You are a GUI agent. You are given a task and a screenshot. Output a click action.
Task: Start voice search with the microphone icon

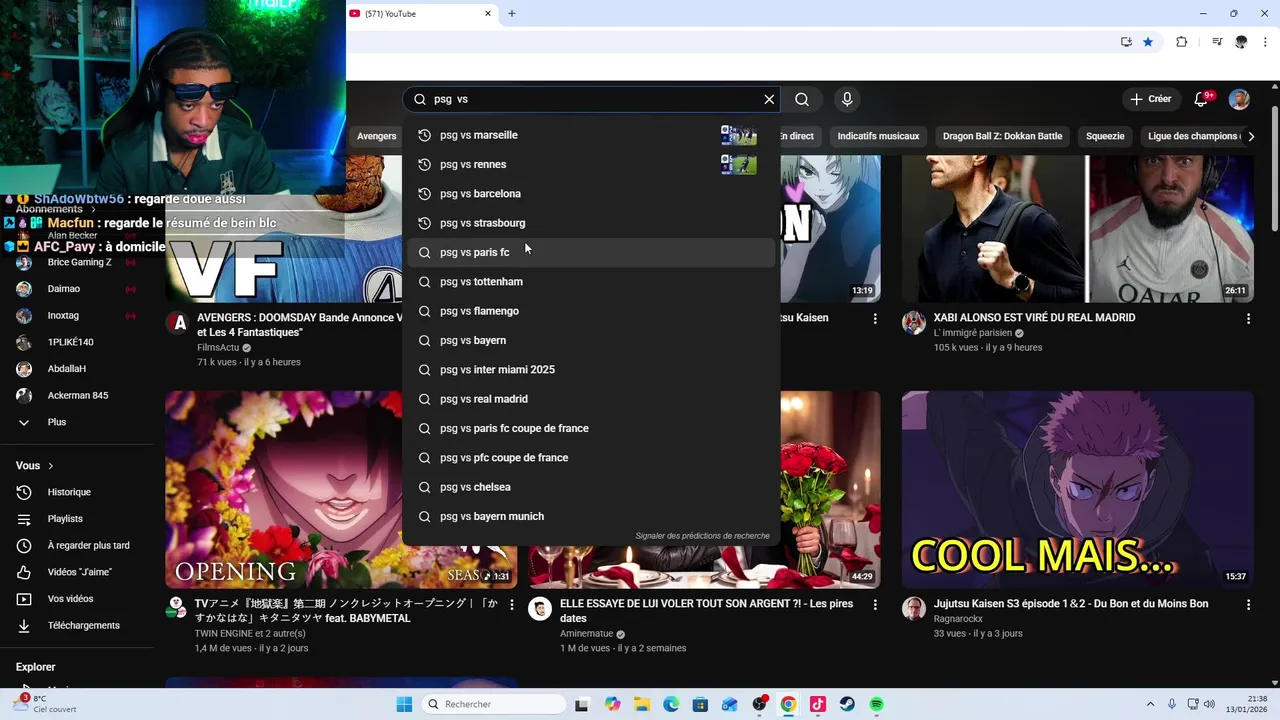coord(847,99)
